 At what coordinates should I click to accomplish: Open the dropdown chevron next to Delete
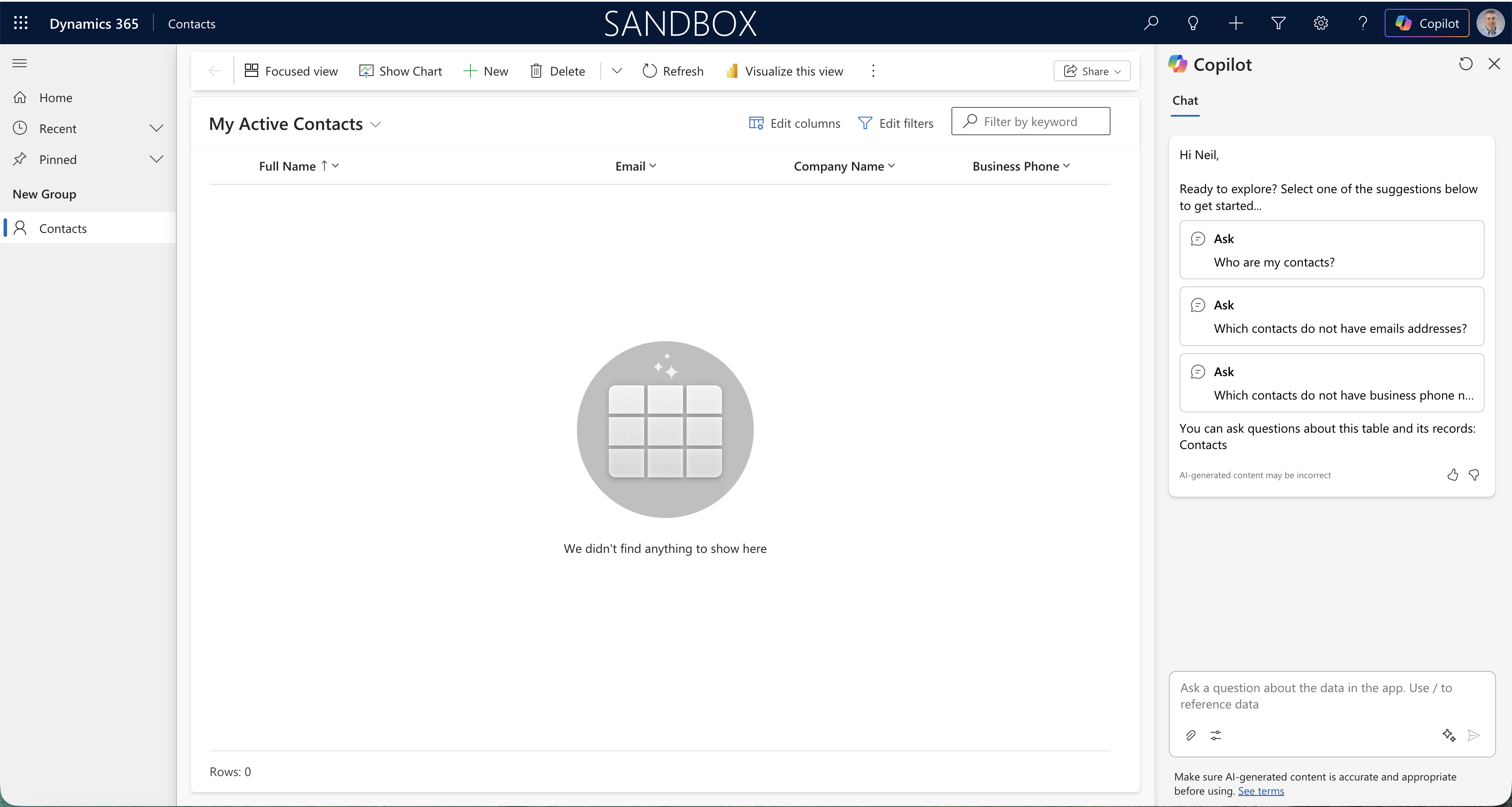[616, 71]
